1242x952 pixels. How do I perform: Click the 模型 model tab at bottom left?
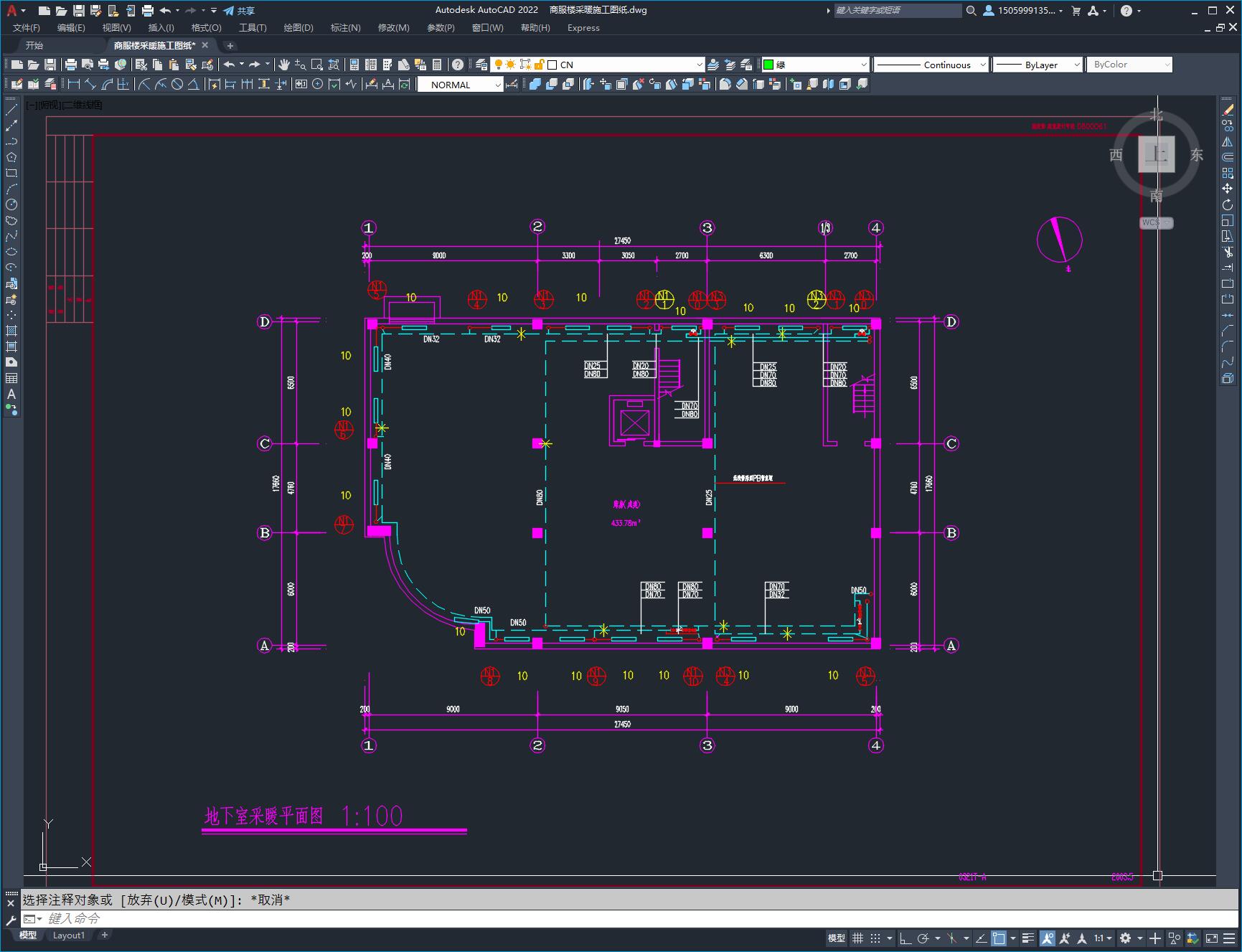coord(28,935)
